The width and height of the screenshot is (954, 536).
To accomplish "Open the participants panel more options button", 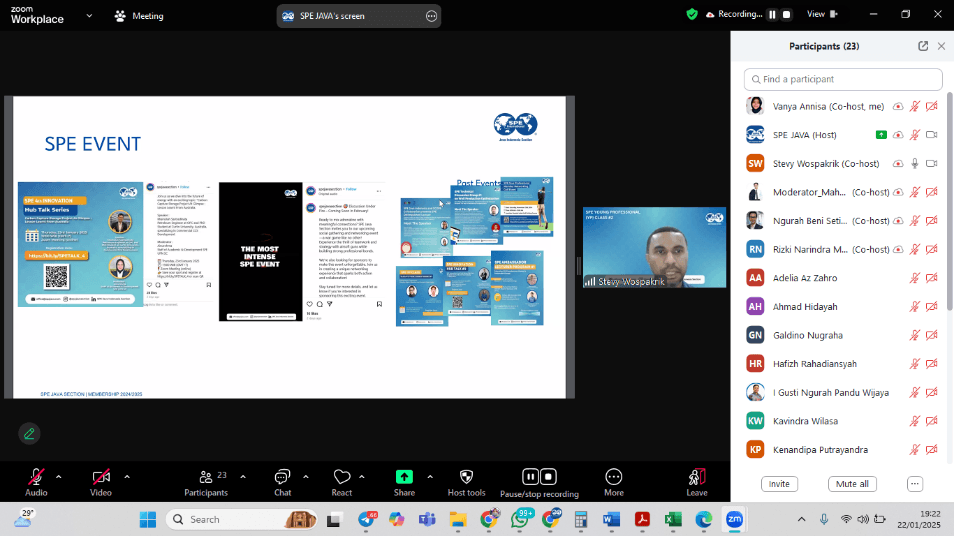I will coord(914,484).
